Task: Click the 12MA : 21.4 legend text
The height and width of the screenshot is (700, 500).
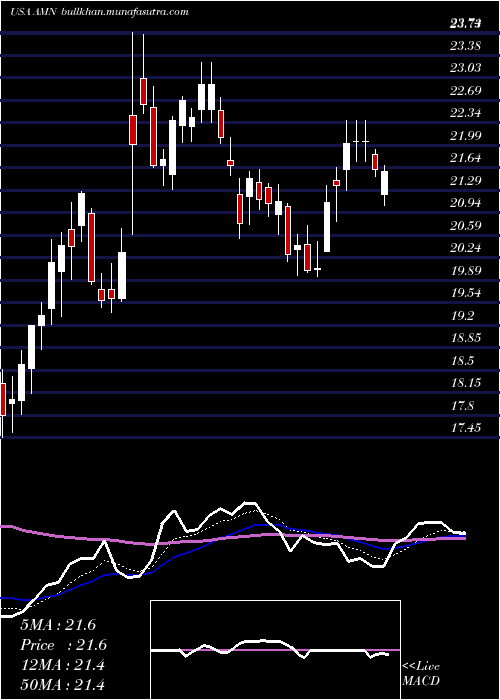Action: click(62, 665)
